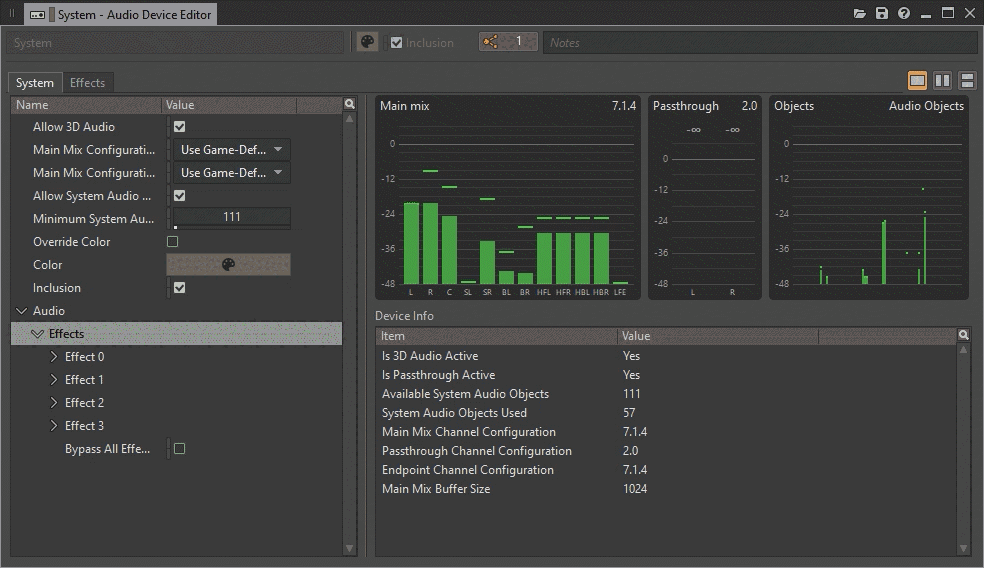Select 'Is 3D Audio Active' row
Image resolution: width=984 pixels, height=568 pixels.
click(x=666, y=356)
